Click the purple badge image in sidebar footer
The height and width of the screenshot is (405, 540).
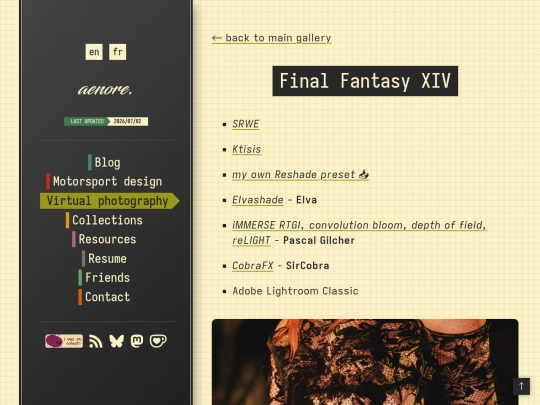(x=64, y=341)
